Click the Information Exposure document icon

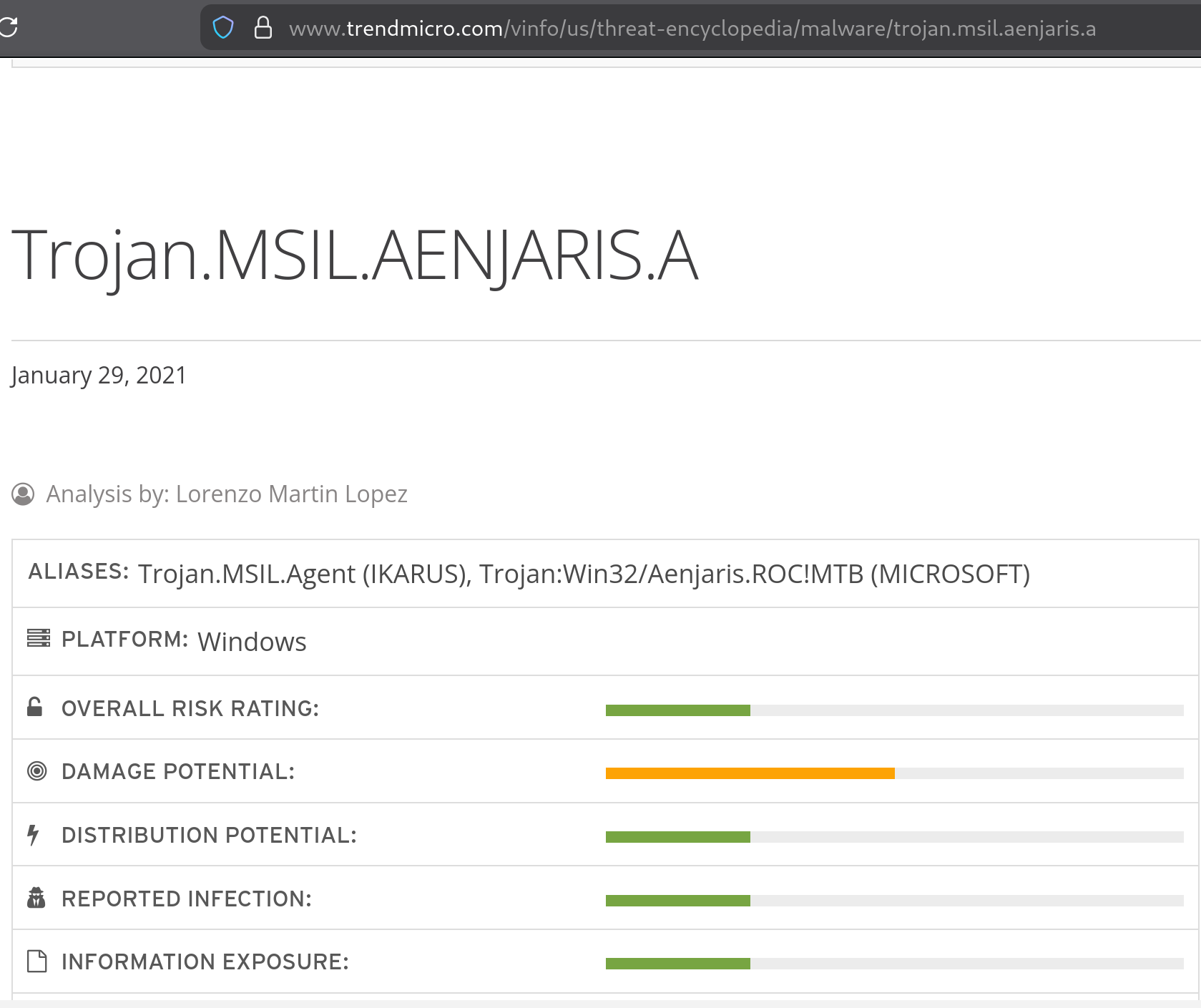pyautogui.click(x=37, y=961)
